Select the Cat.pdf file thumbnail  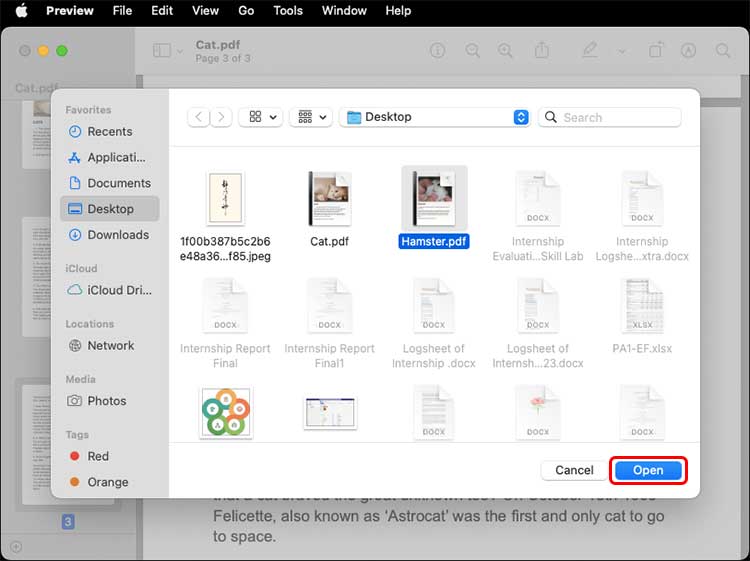330,198
